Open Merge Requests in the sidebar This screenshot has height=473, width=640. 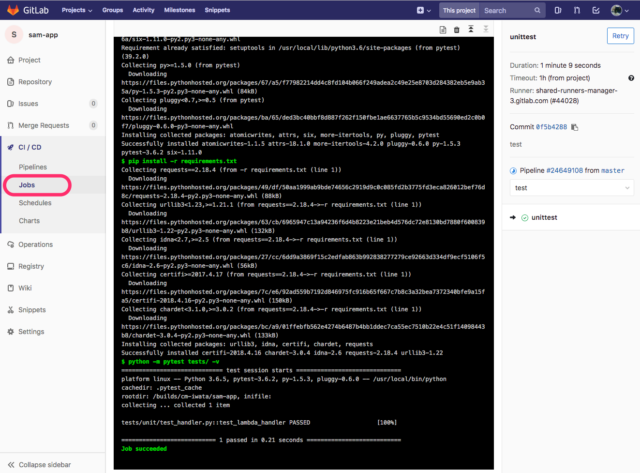point(43,125)
